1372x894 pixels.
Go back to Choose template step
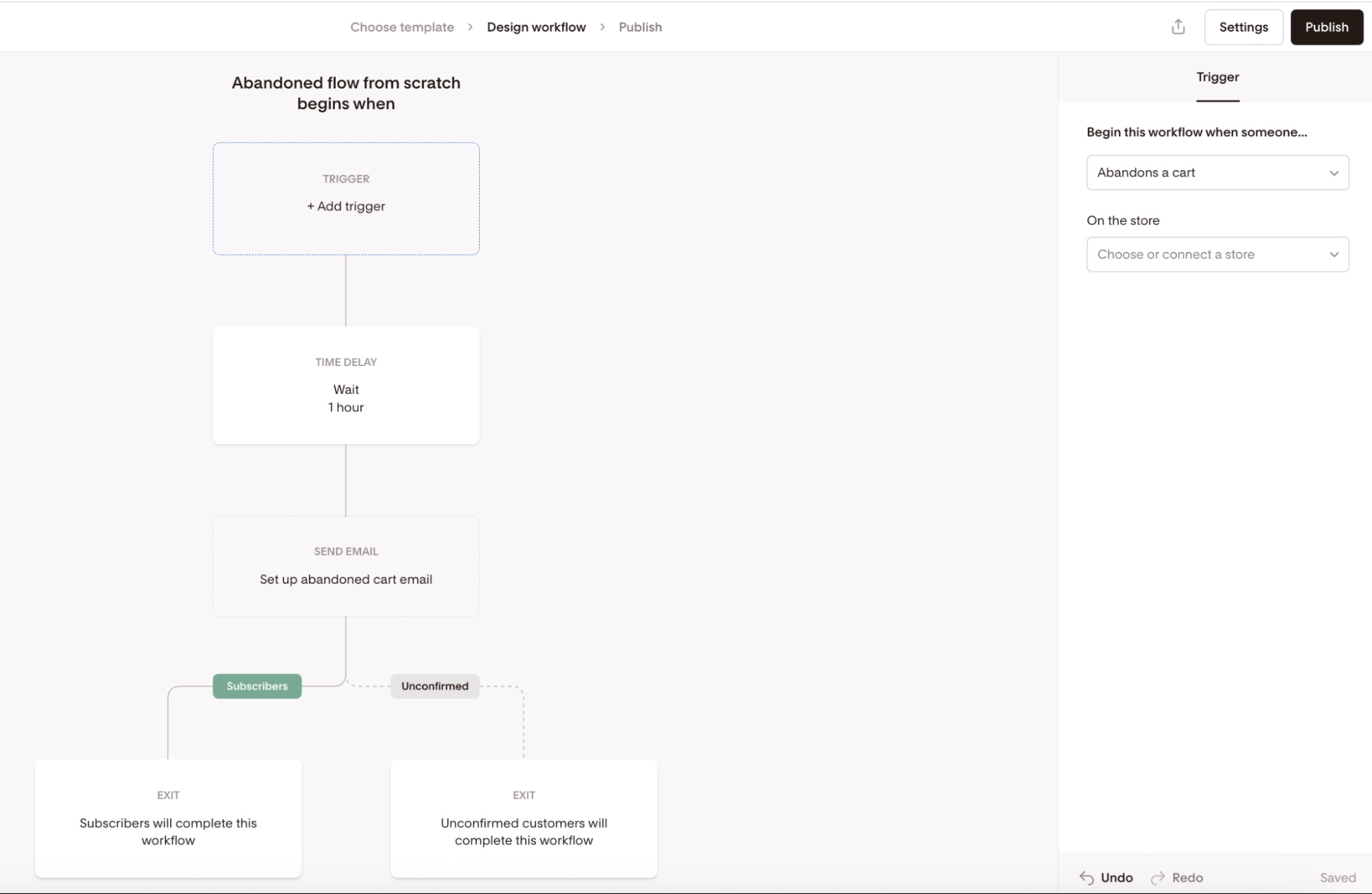pyautogui.click(x=402, y=27)
